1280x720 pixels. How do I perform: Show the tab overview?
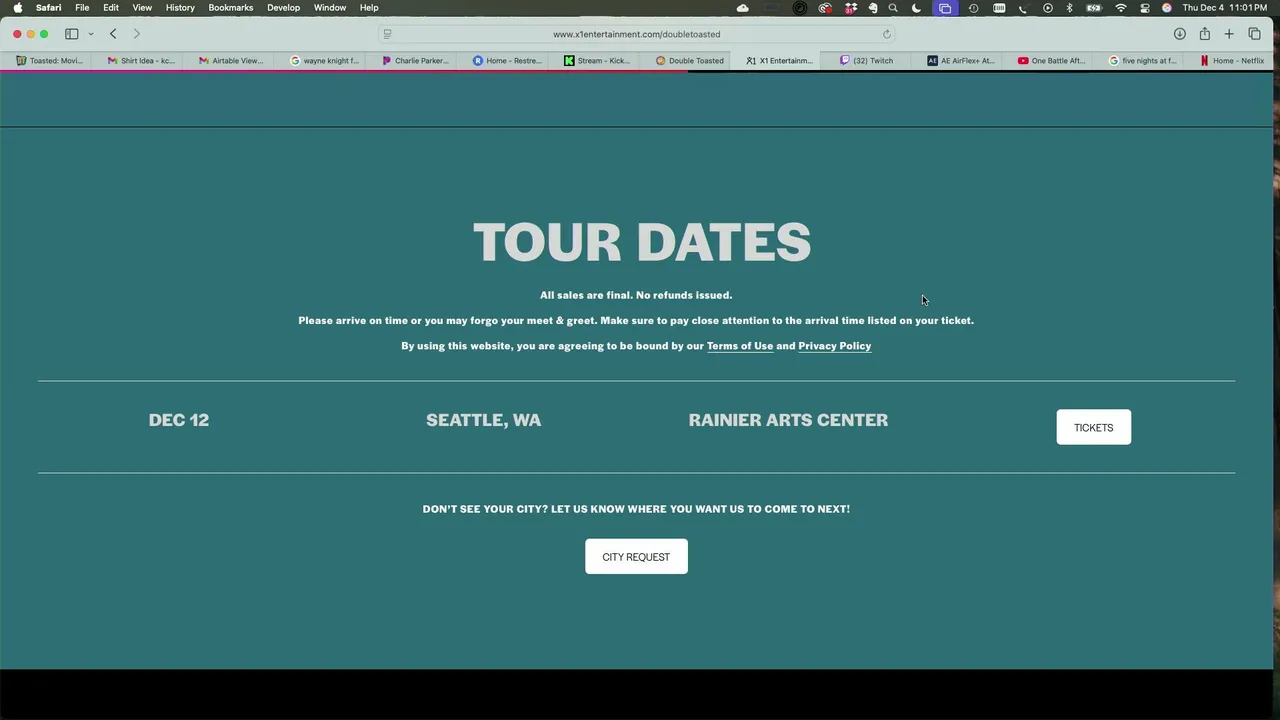pos(1255,34)
